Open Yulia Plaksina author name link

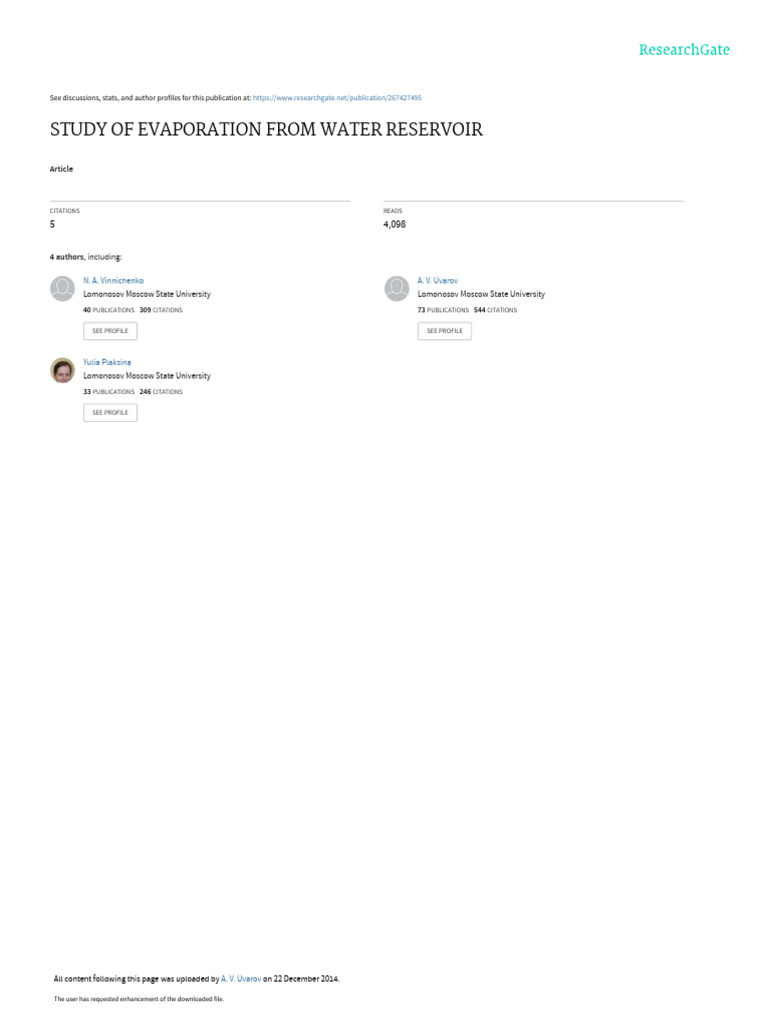pos(106,362)
